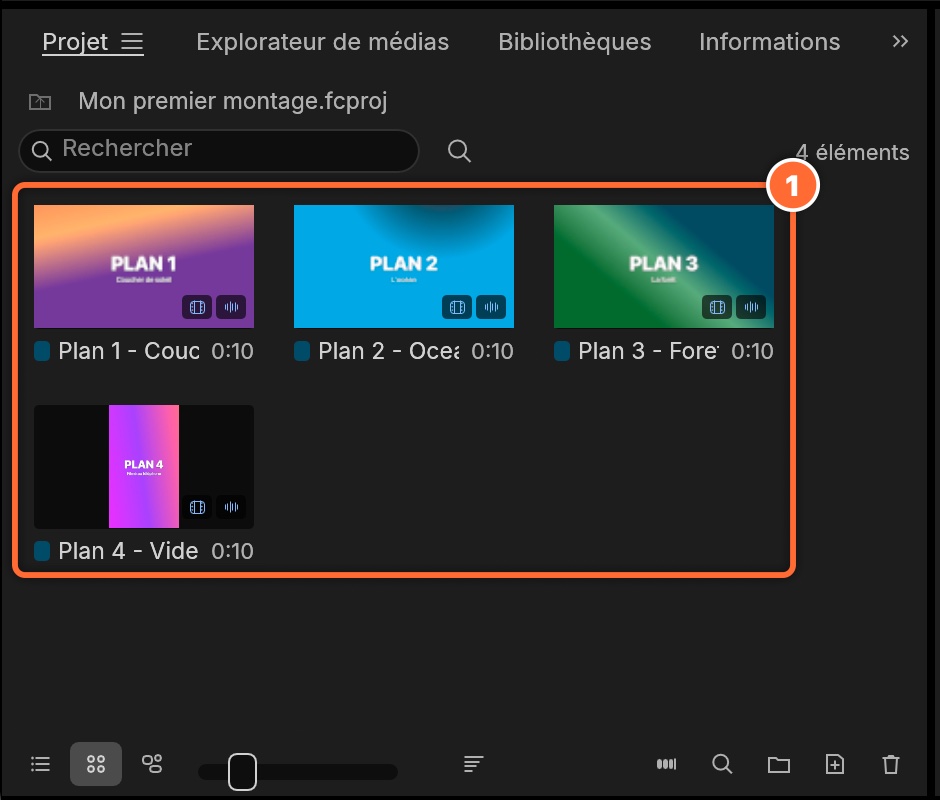Click the search icon beside Rechercher field
Screen dimensions: 940x800
(459, 151)
